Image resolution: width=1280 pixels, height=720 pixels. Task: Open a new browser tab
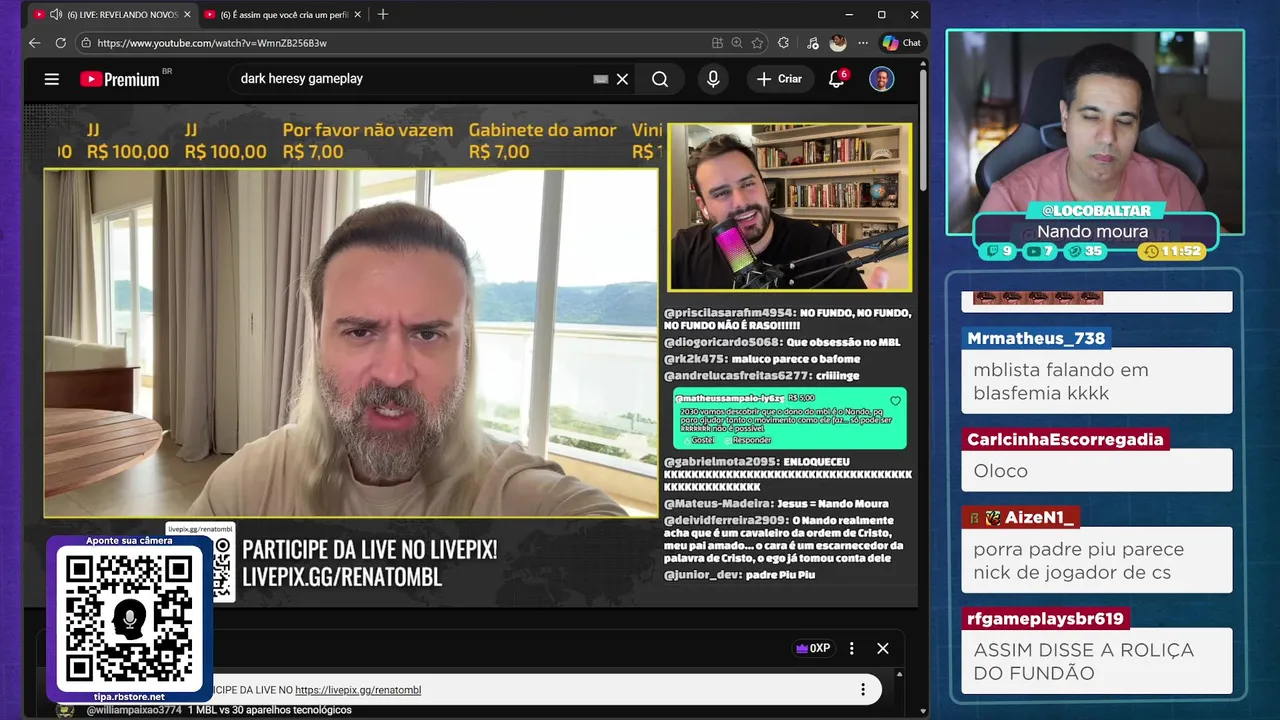pyautogui.click(x=383, y=15)
